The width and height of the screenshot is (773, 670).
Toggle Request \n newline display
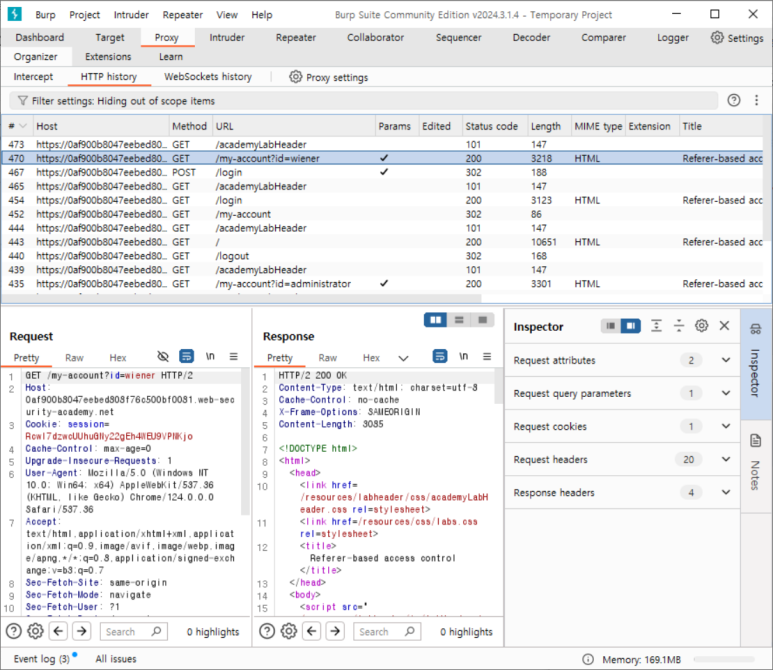coord(210,356)
